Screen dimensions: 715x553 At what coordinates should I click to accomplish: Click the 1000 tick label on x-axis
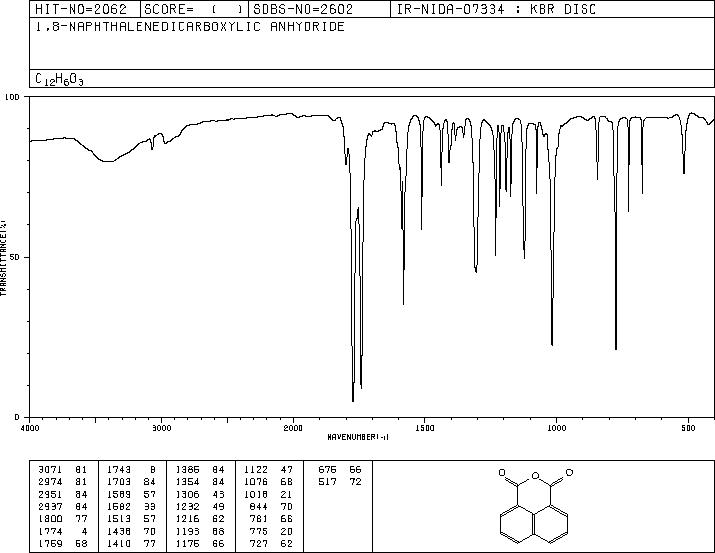(x=556, y=428)
